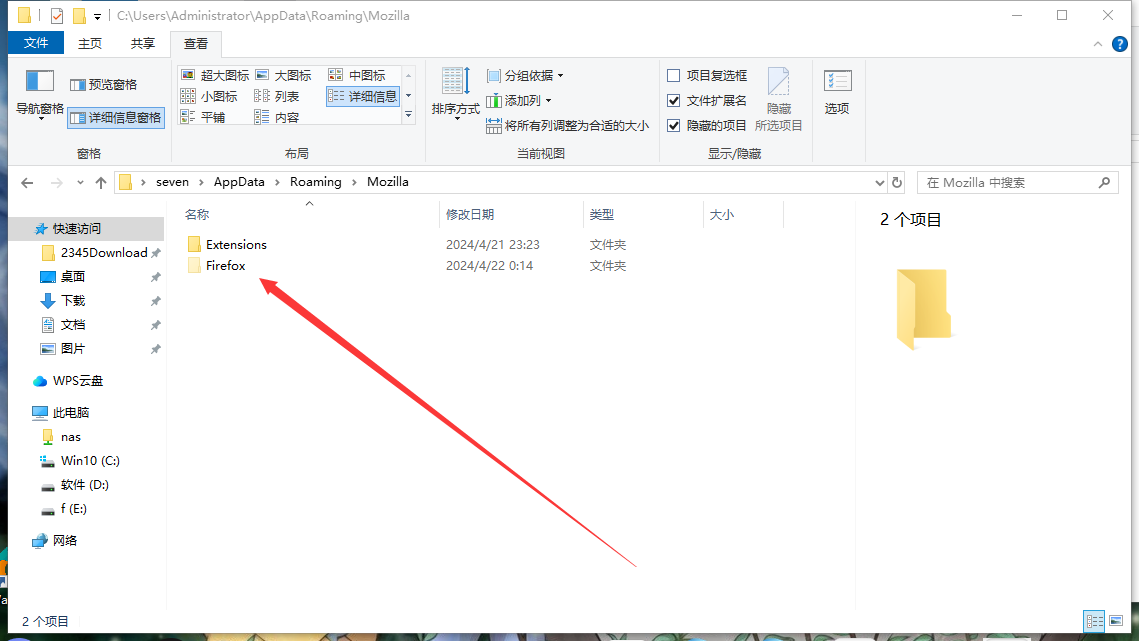Choose the 大图标 layout

tap(283, 76)
